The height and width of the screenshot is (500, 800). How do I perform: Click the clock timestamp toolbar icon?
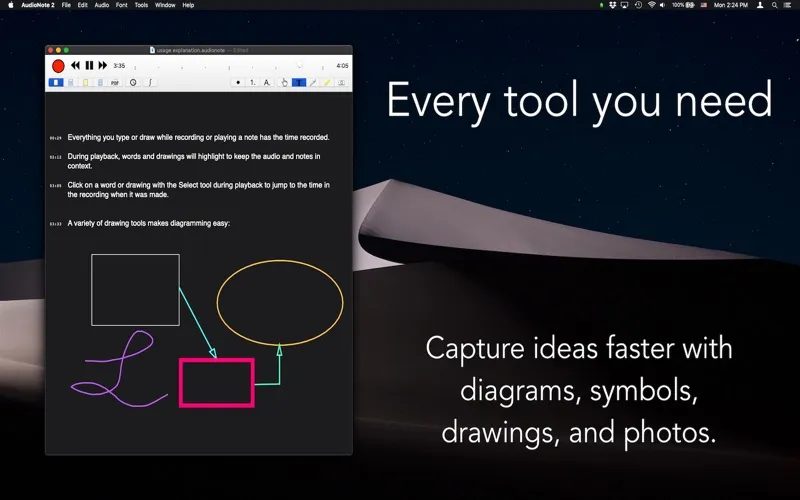[133, 82]
